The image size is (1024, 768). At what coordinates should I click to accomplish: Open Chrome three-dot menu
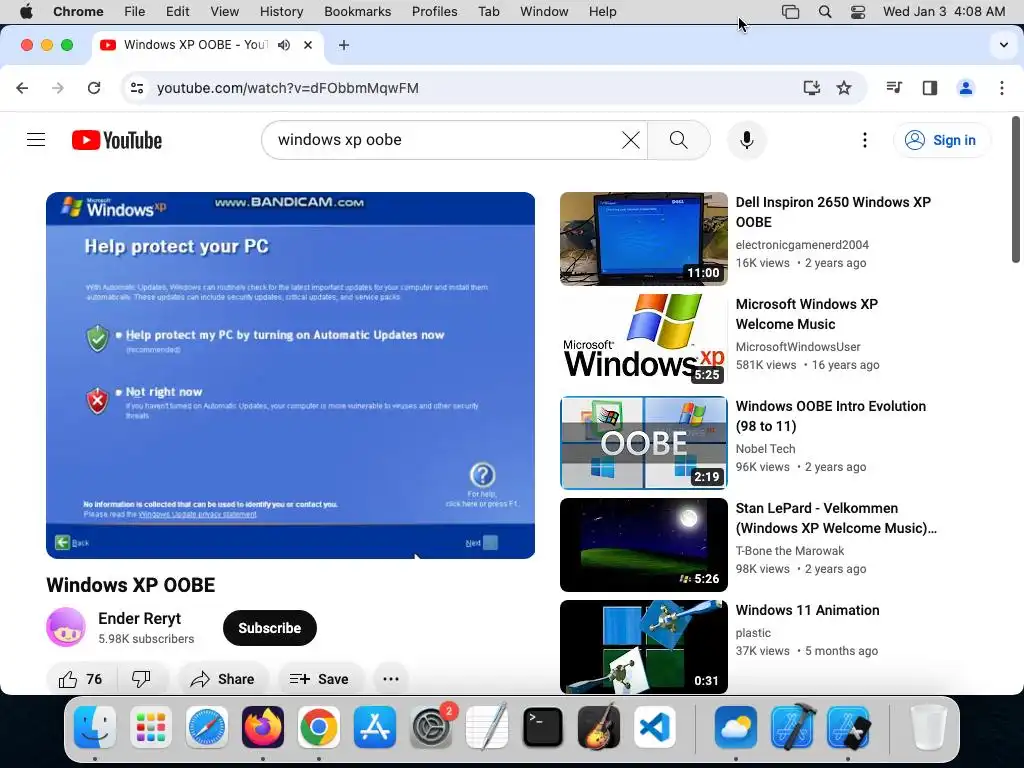coord(1002,88)
